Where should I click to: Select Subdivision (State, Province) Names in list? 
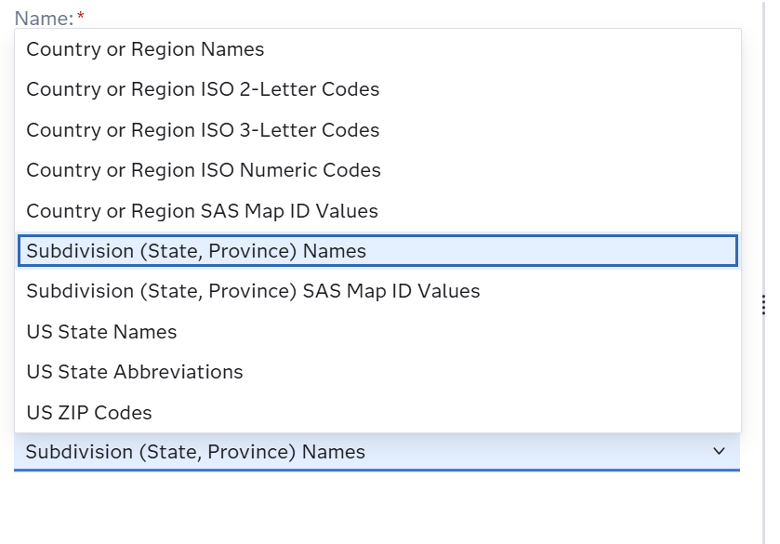196,251
